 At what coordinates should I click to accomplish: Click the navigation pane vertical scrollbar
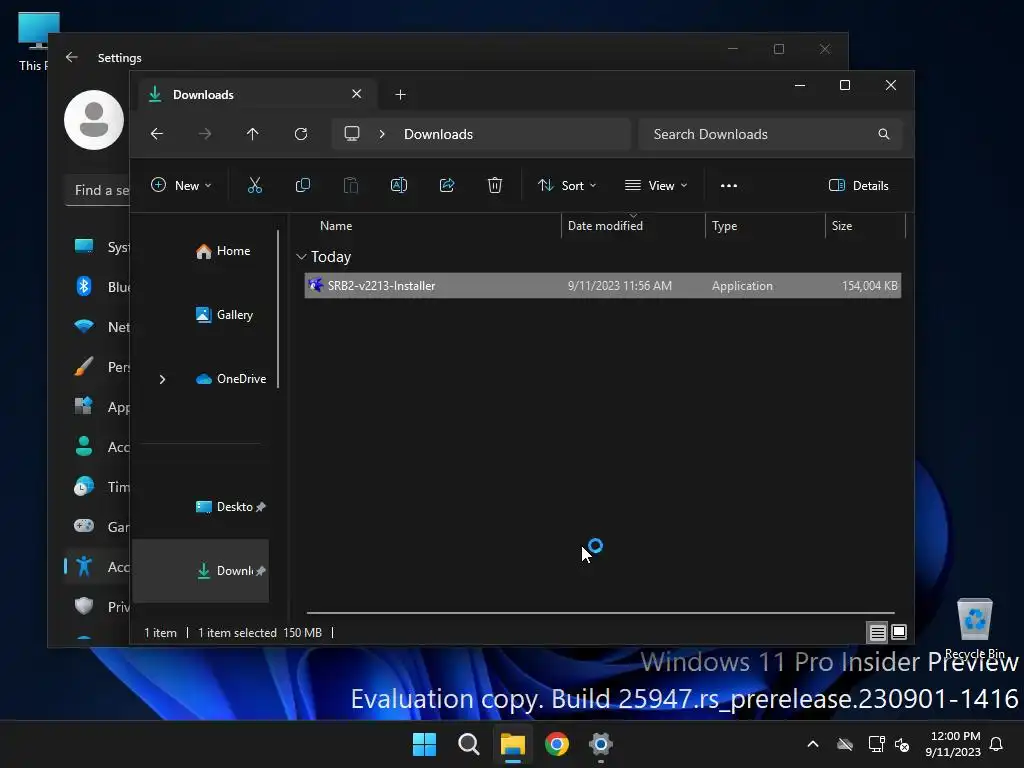(278, 309)
